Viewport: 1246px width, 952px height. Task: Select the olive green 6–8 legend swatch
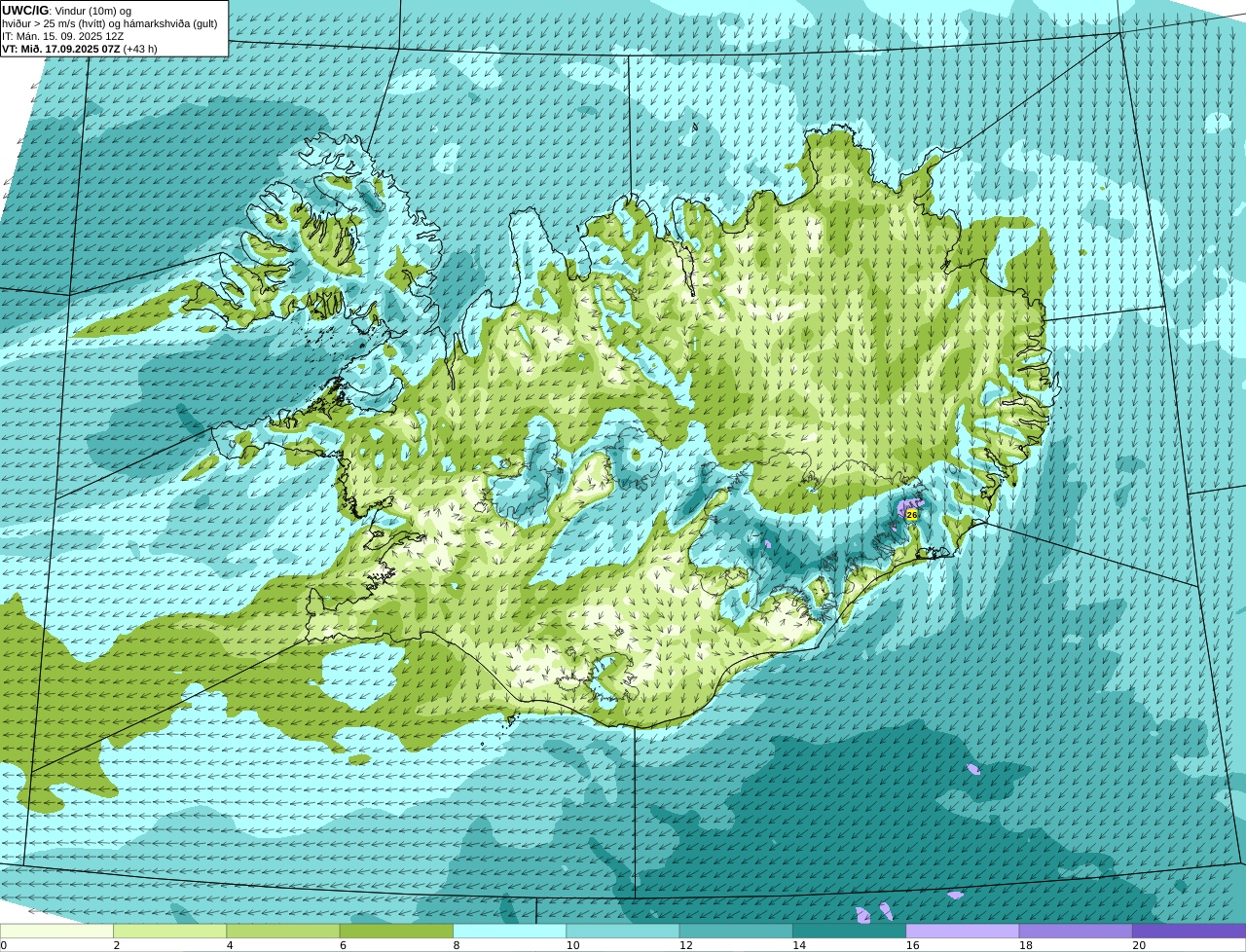click(396, 931)
